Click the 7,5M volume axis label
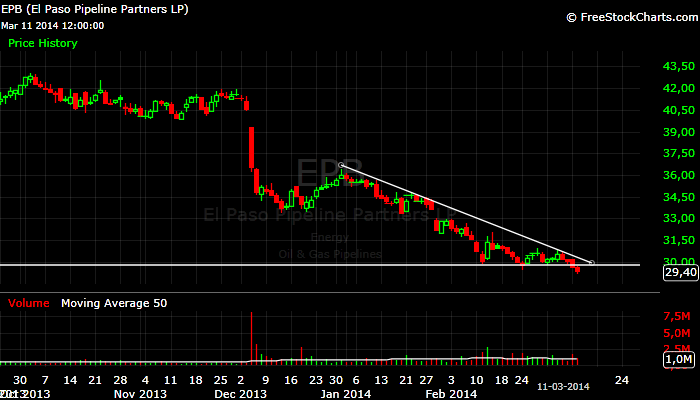Screen dimensions: 700x400 coord(678,317)
